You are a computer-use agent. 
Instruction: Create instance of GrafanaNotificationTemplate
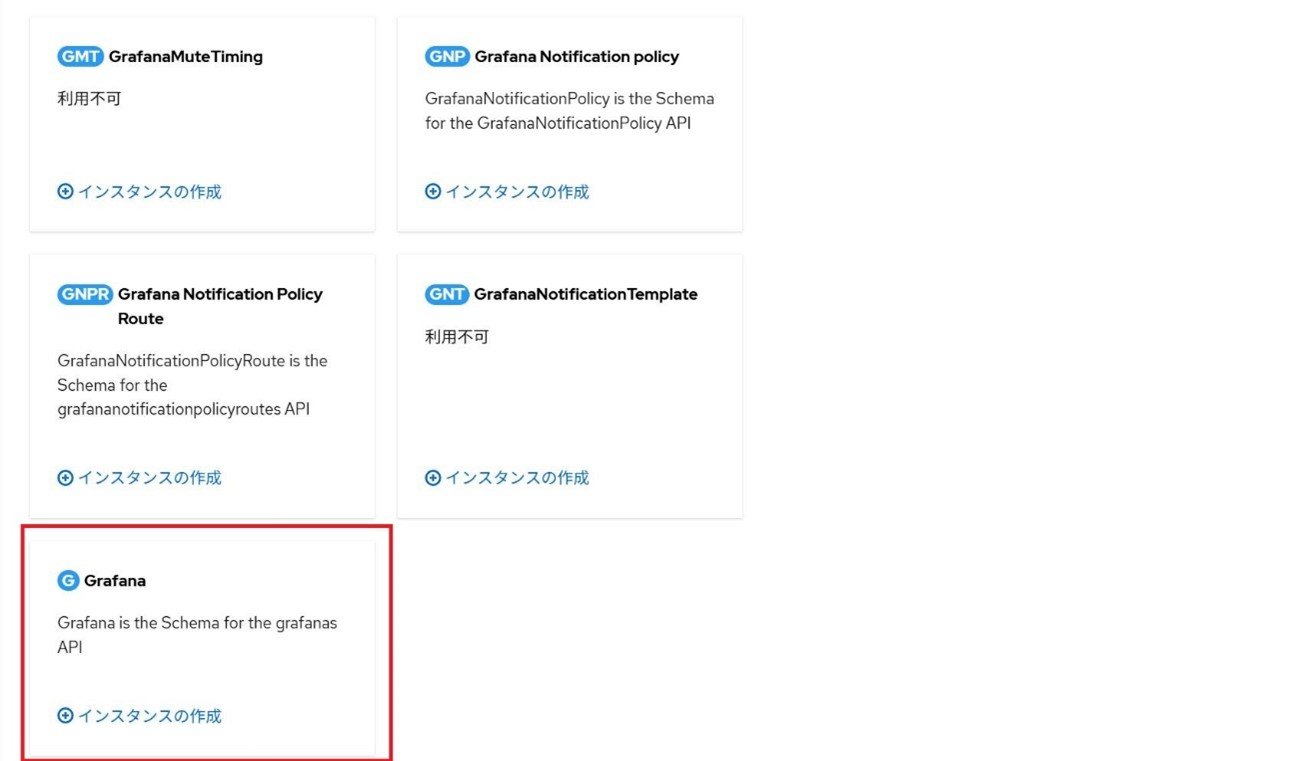click(507, 478)
